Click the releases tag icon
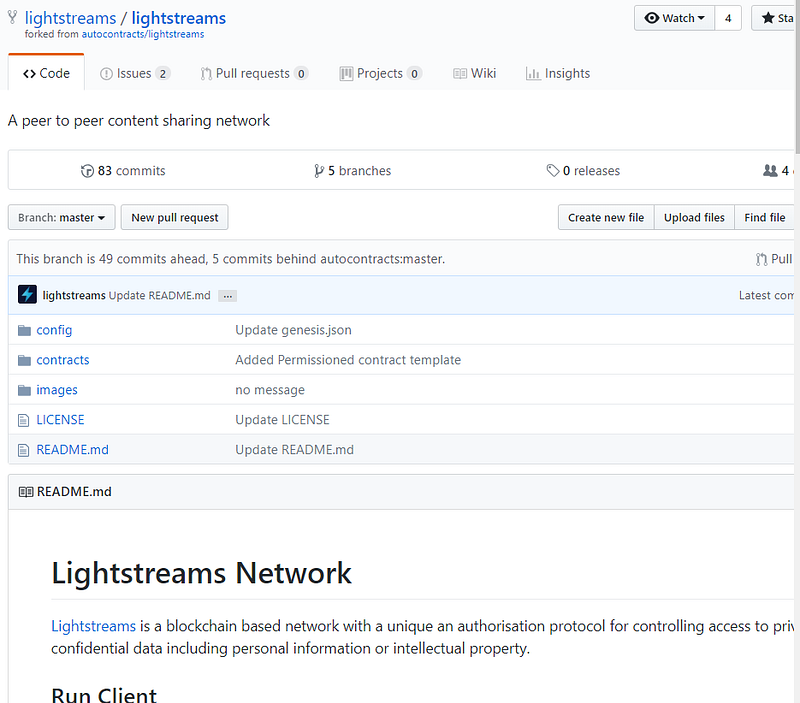Screen dimensions: 800x703 tap(553, 170)
